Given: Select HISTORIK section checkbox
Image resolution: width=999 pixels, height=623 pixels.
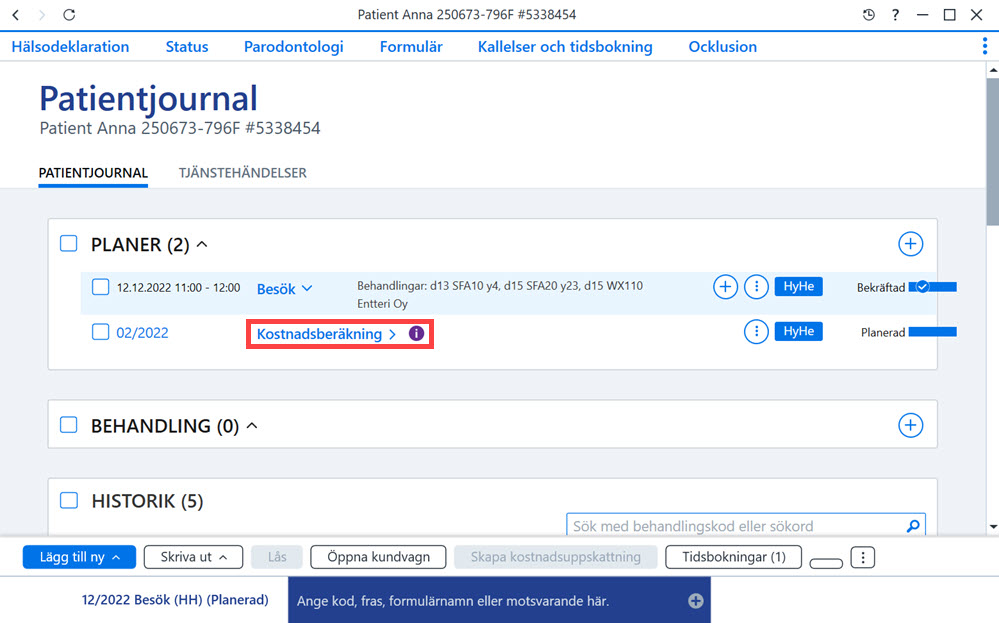Looking at the screenshot, I should click(68, 500).
